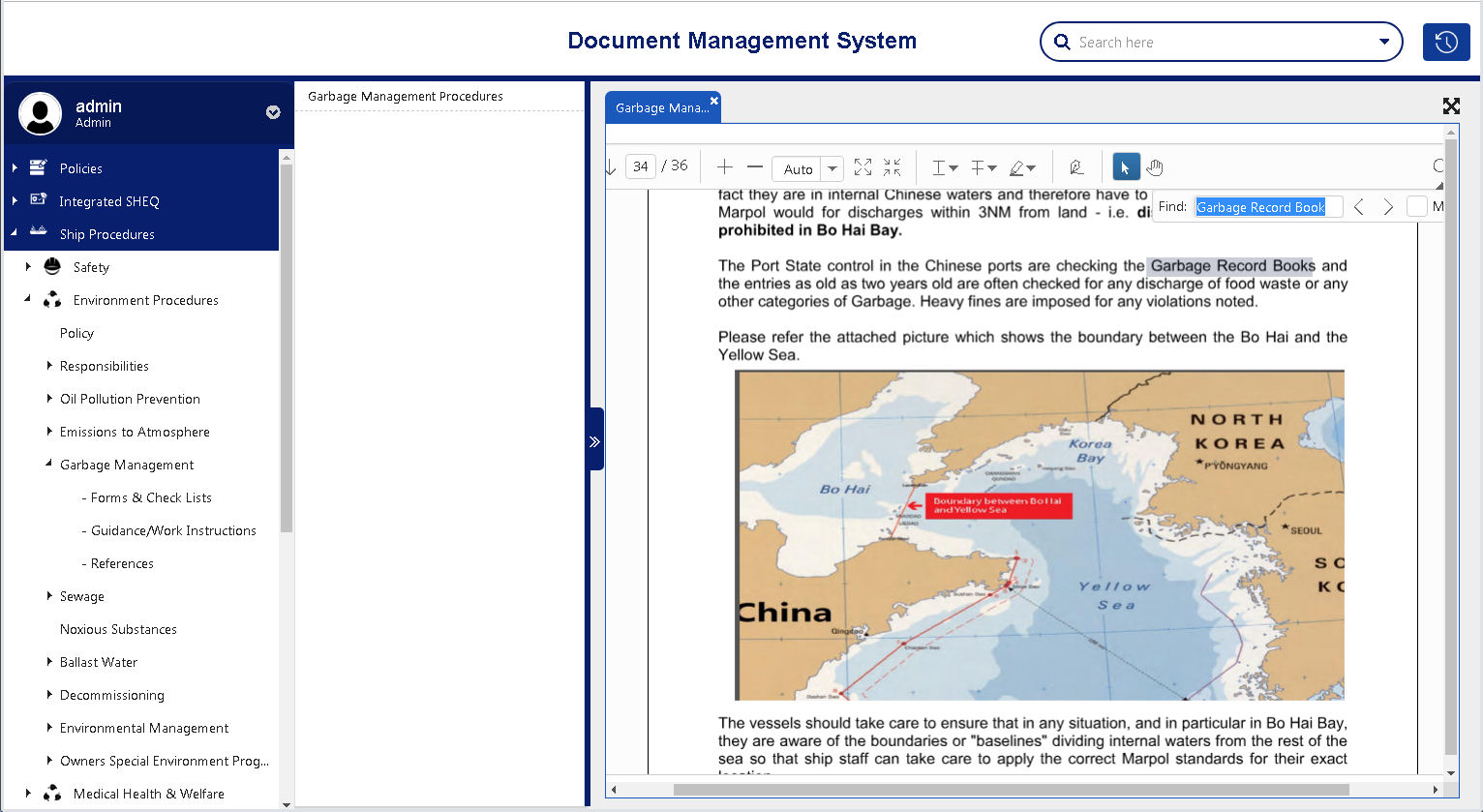
Task: Expand the Responsibilities tree arrow
Action: [x=49, y=365]
